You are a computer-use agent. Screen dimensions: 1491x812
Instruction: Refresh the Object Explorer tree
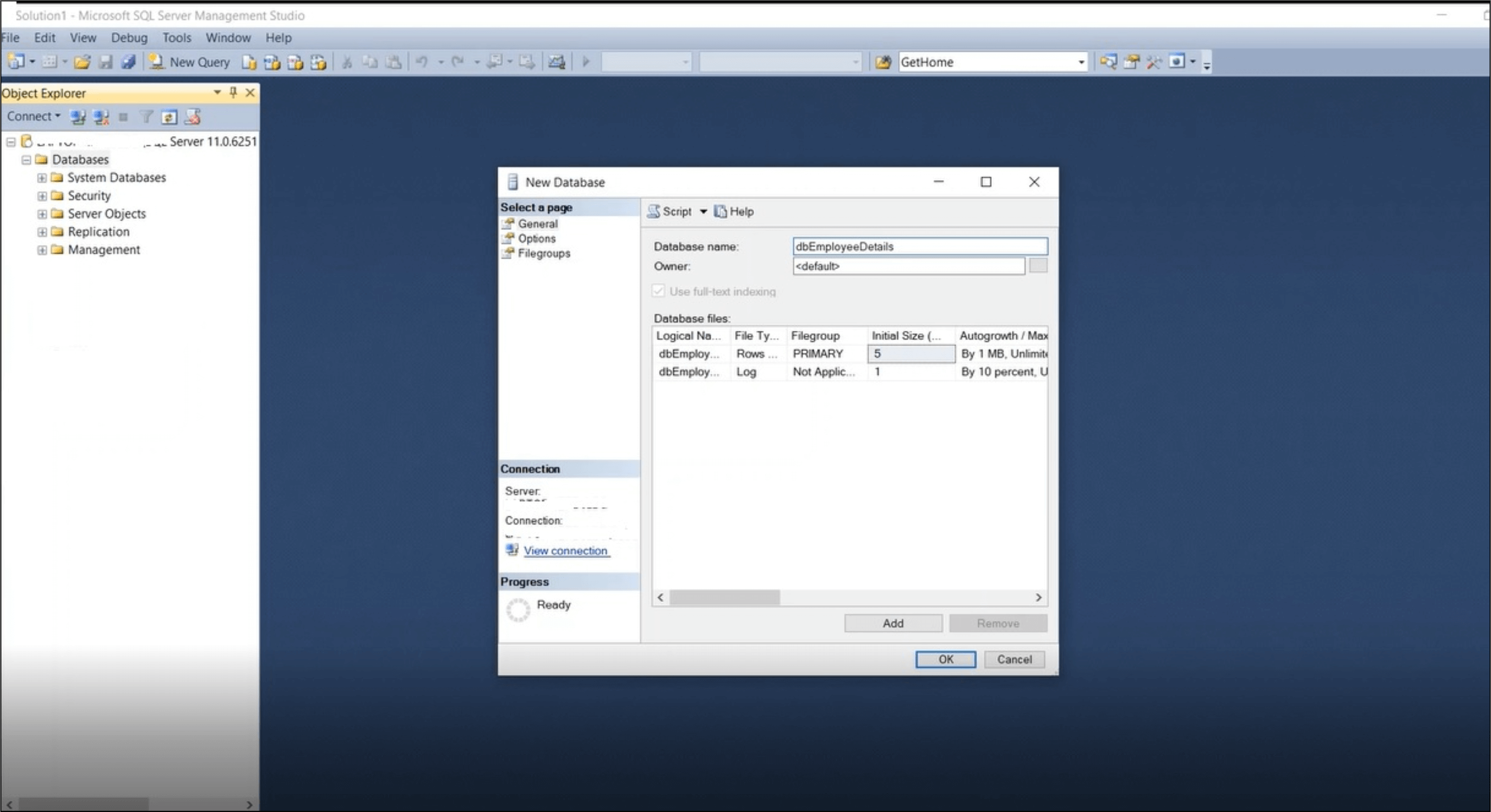tap(168, 117)
